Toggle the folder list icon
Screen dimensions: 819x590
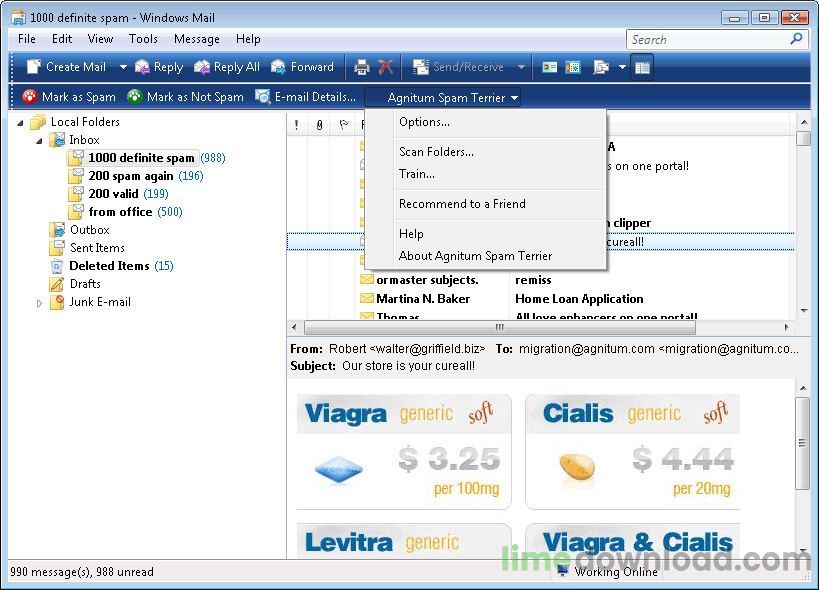pos(642,67)
